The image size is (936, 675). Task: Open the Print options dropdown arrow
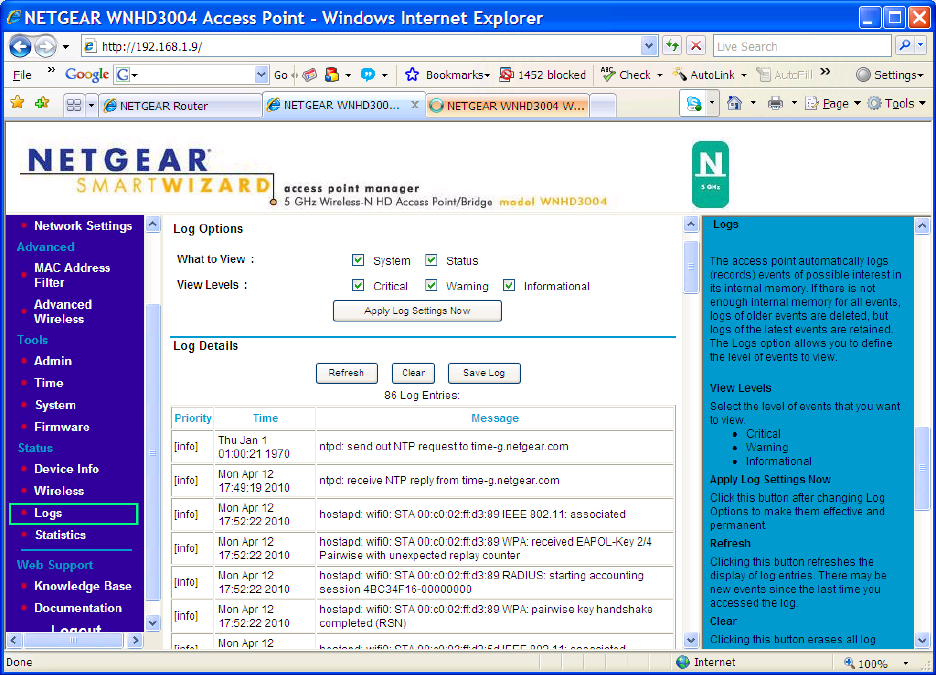pyautogui.click(x=794, y=103)
